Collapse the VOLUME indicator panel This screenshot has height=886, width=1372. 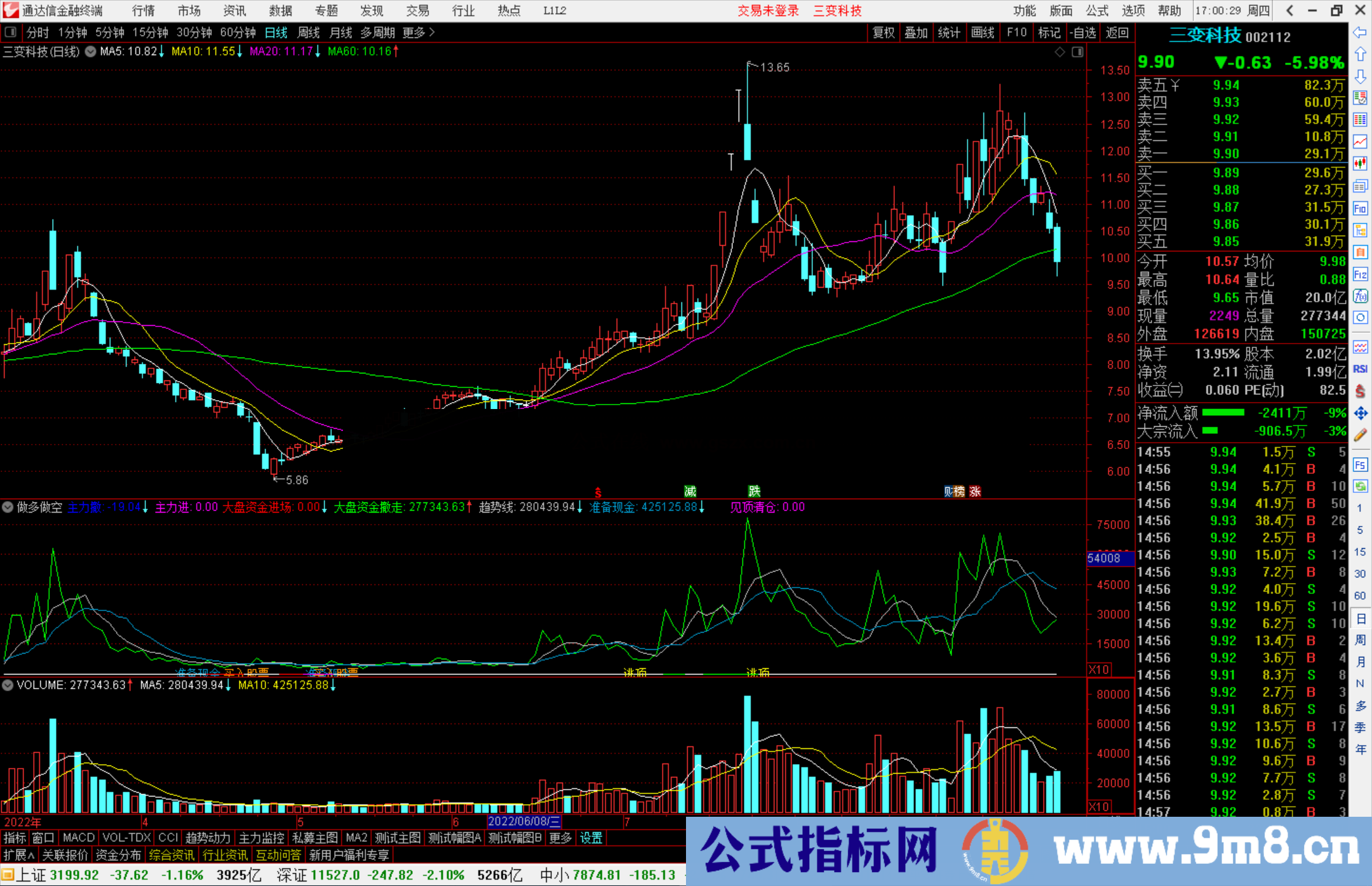(x=8, y=685)
